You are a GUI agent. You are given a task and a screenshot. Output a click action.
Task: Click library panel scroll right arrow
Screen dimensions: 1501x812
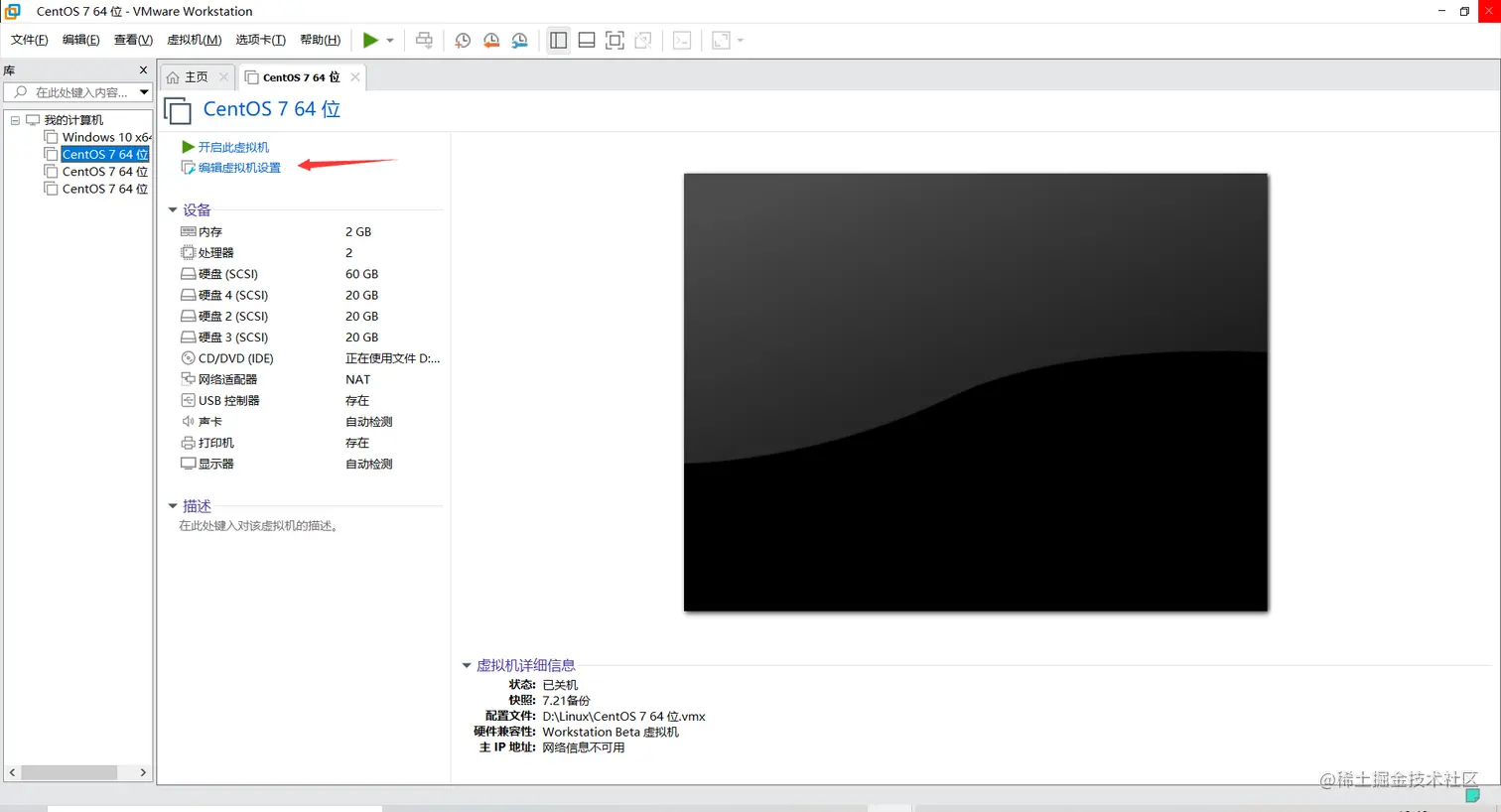click(x=143, y=772)
